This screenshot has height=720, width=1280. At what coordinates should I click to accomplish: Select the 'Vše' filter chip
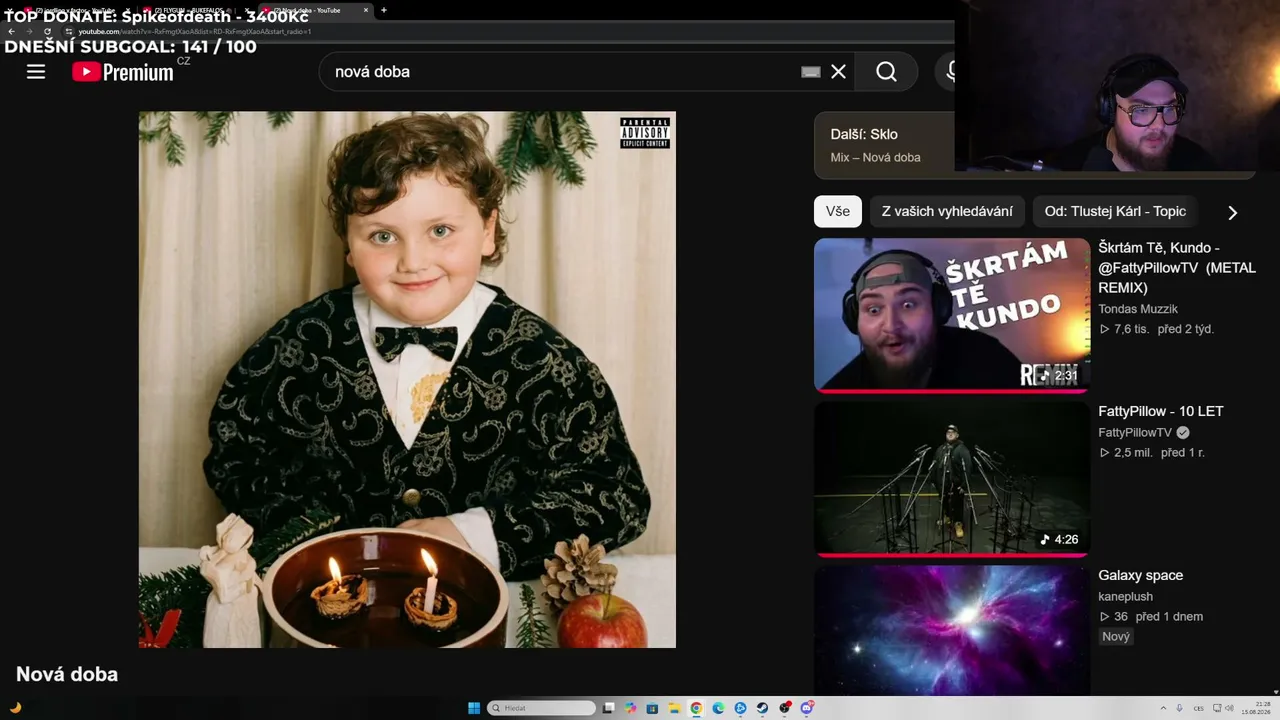tap(838, 211)
